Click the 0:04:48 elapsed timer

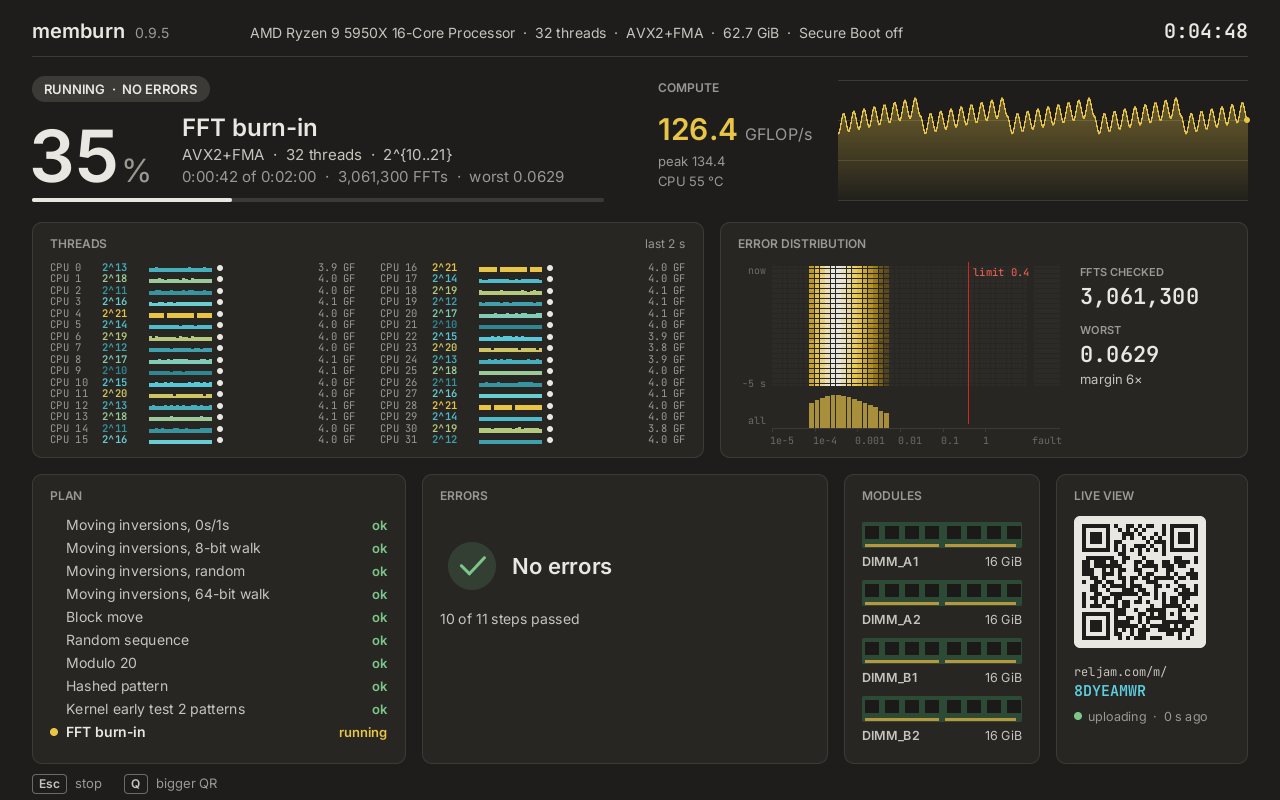pos(1206,31)
